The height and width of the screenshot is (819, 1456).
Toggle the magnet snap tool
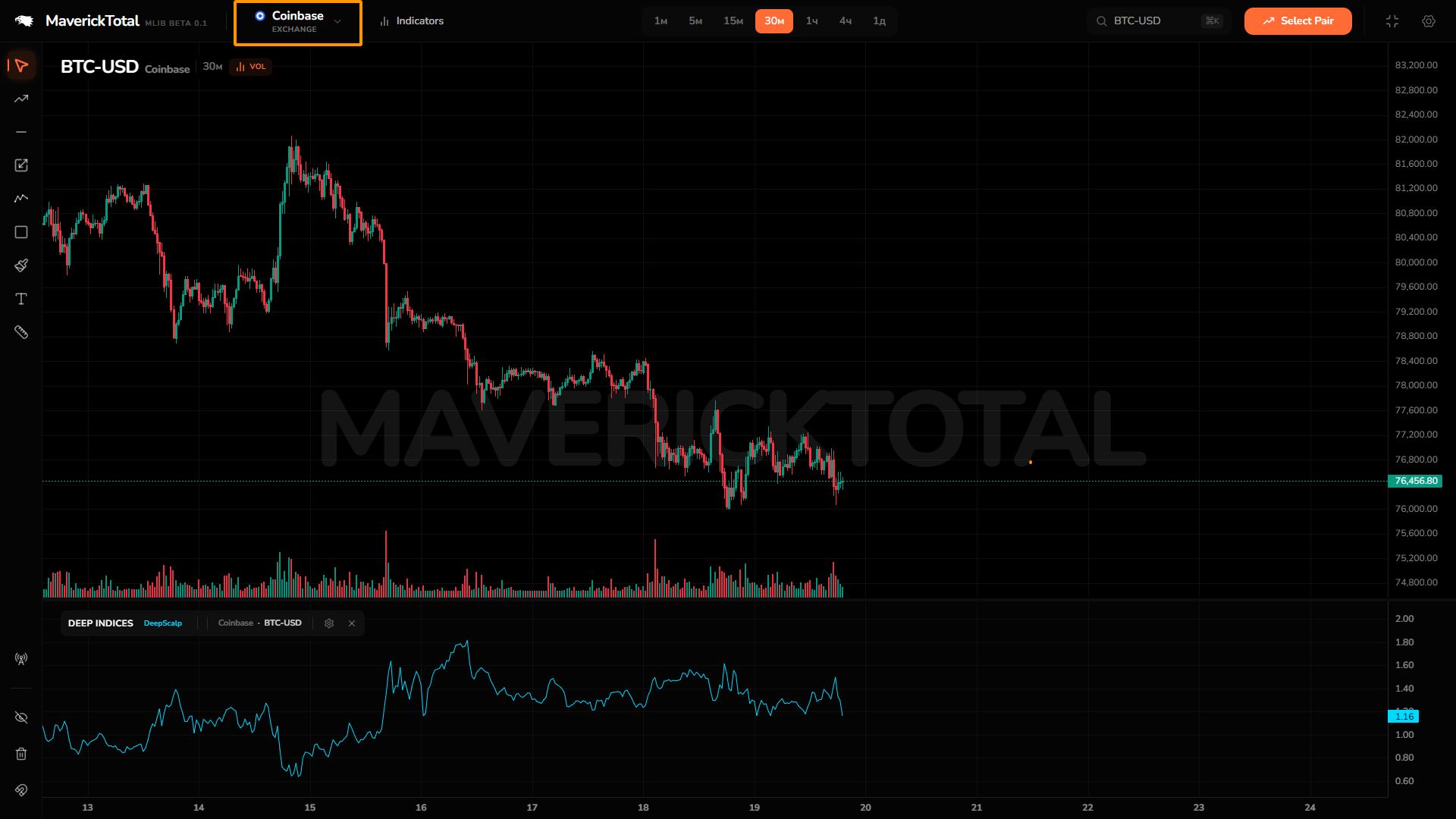pos(21,790)
